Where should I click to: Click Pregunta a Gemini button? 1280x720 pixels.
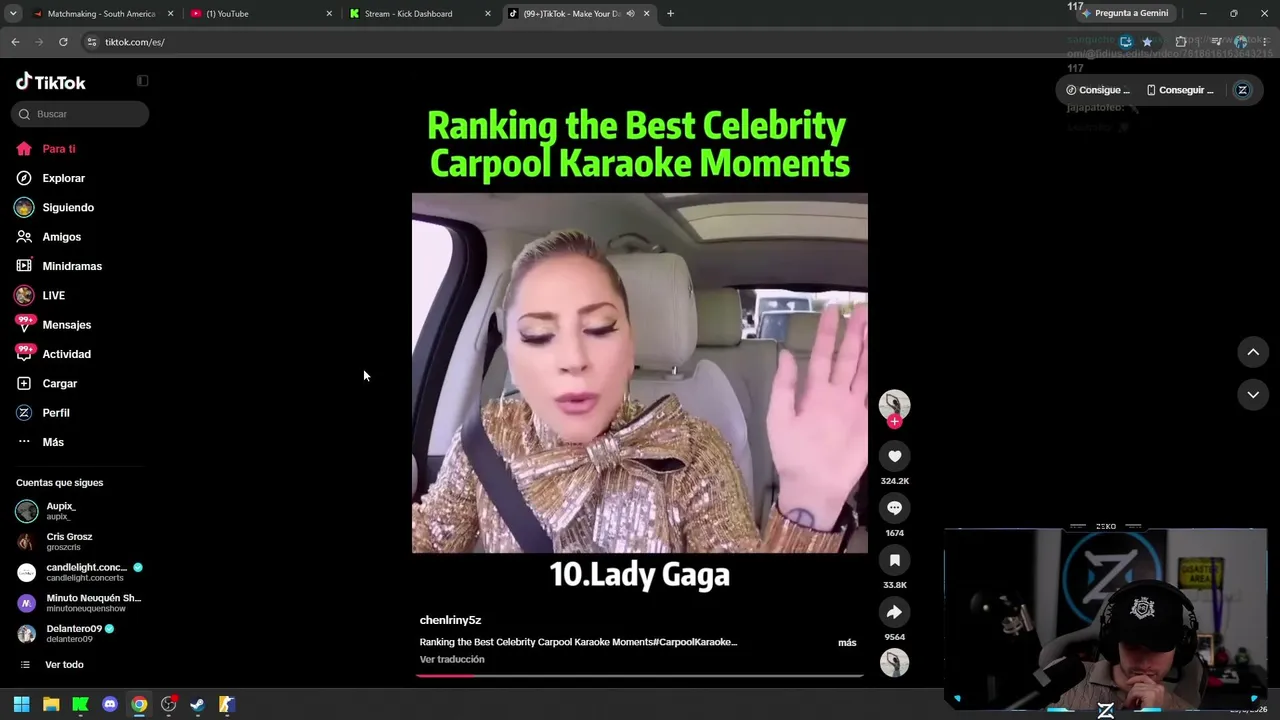tap(1125, 13)
